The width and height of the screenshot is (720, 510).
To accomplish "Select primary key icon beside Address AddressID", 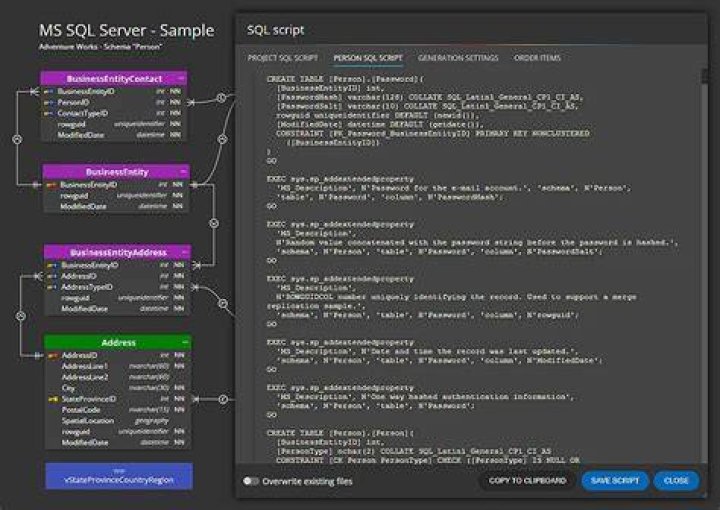I will pos(53,355).
